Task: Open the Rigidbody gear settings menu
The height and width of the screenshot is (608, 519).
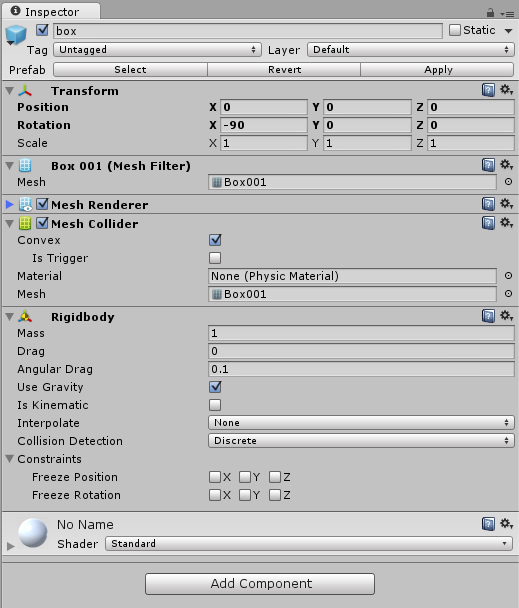Action: coord(506,316)
